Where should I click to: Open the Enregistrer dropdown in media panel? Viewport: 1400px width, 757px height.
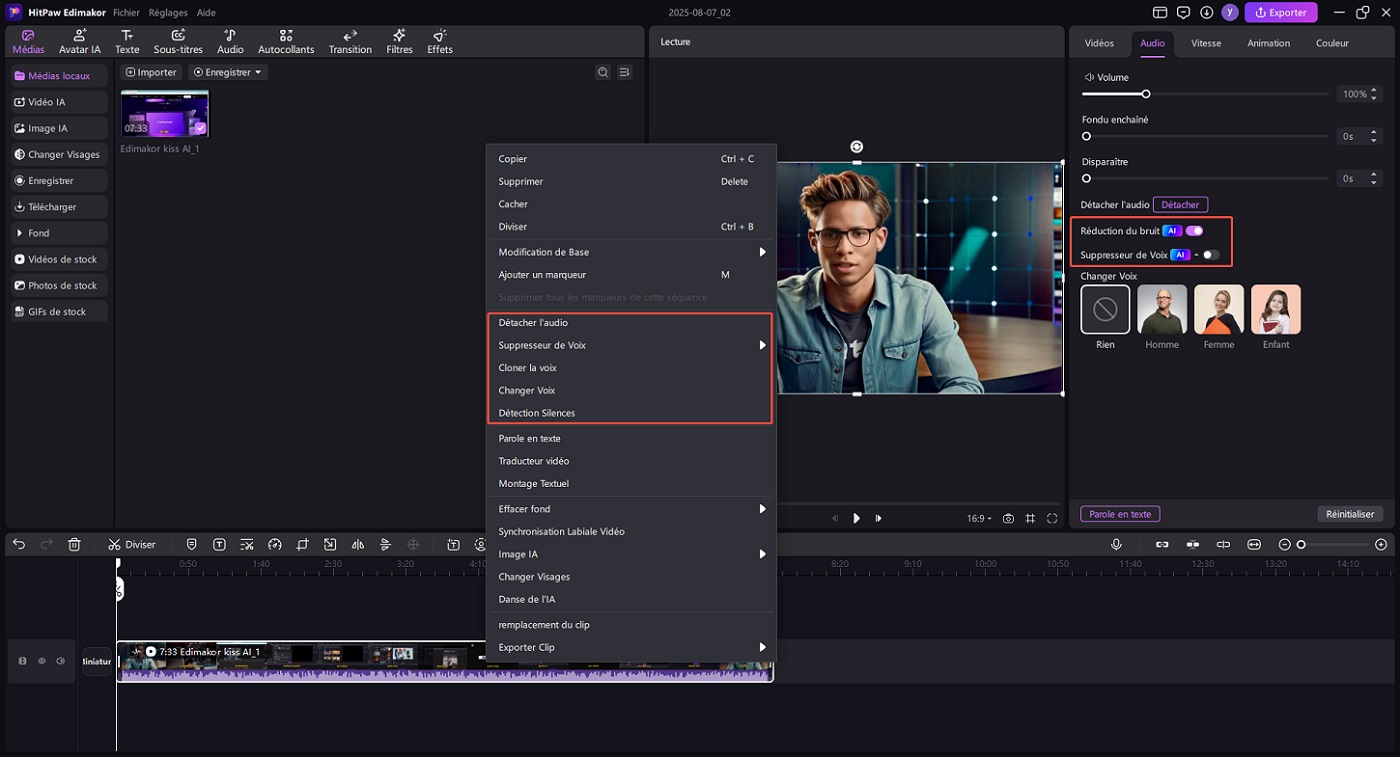tap(228, 72)
